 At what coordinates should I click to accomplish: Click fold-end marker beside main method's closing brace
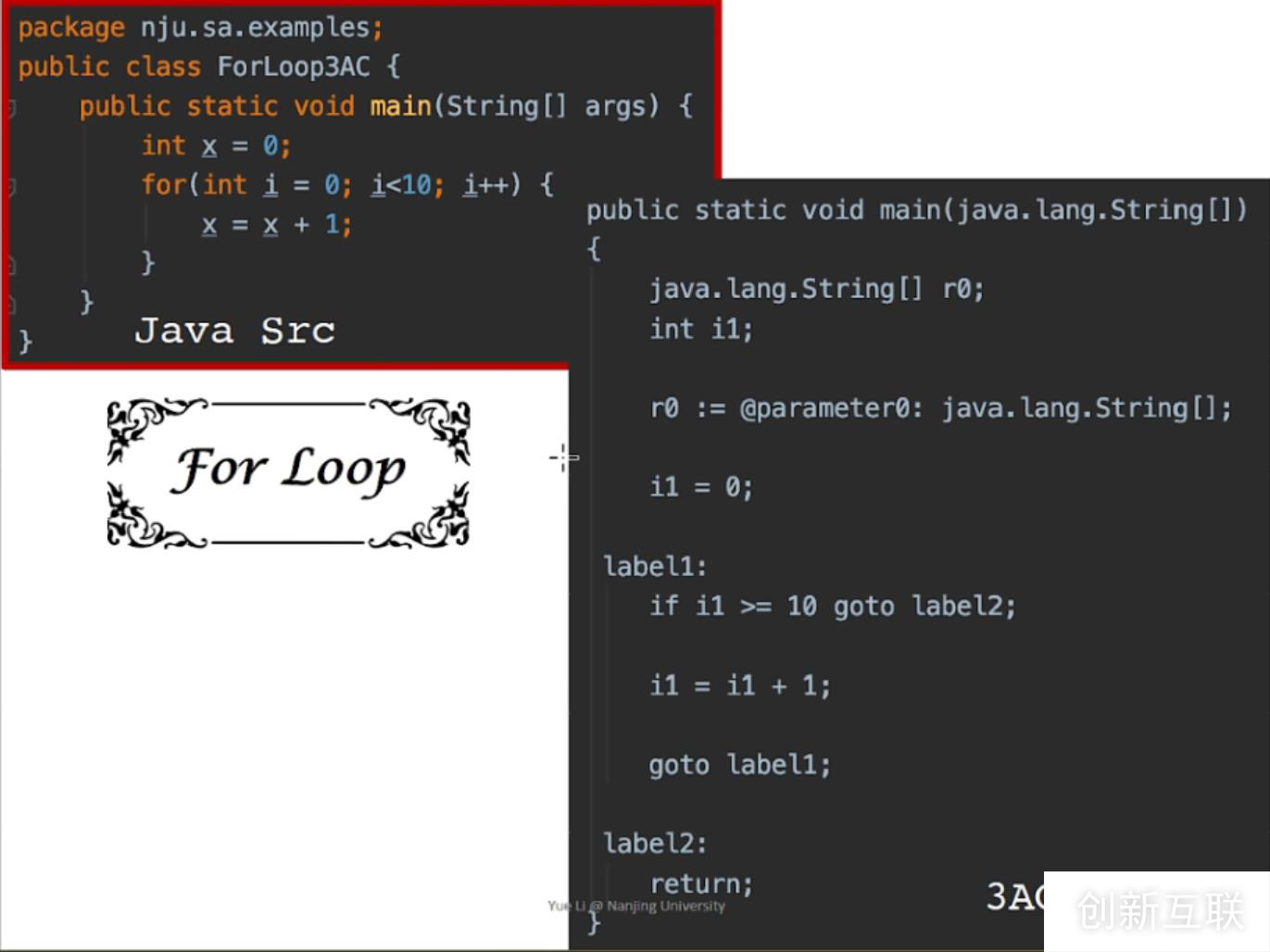pos(11,306)
